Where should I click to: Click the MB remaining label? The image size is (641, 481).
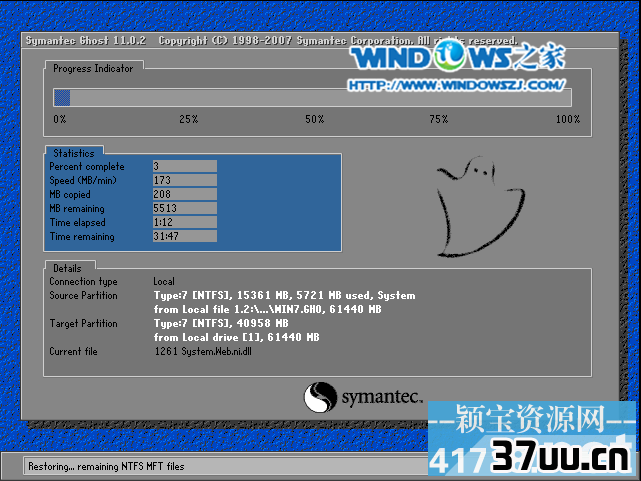[77, 208]
